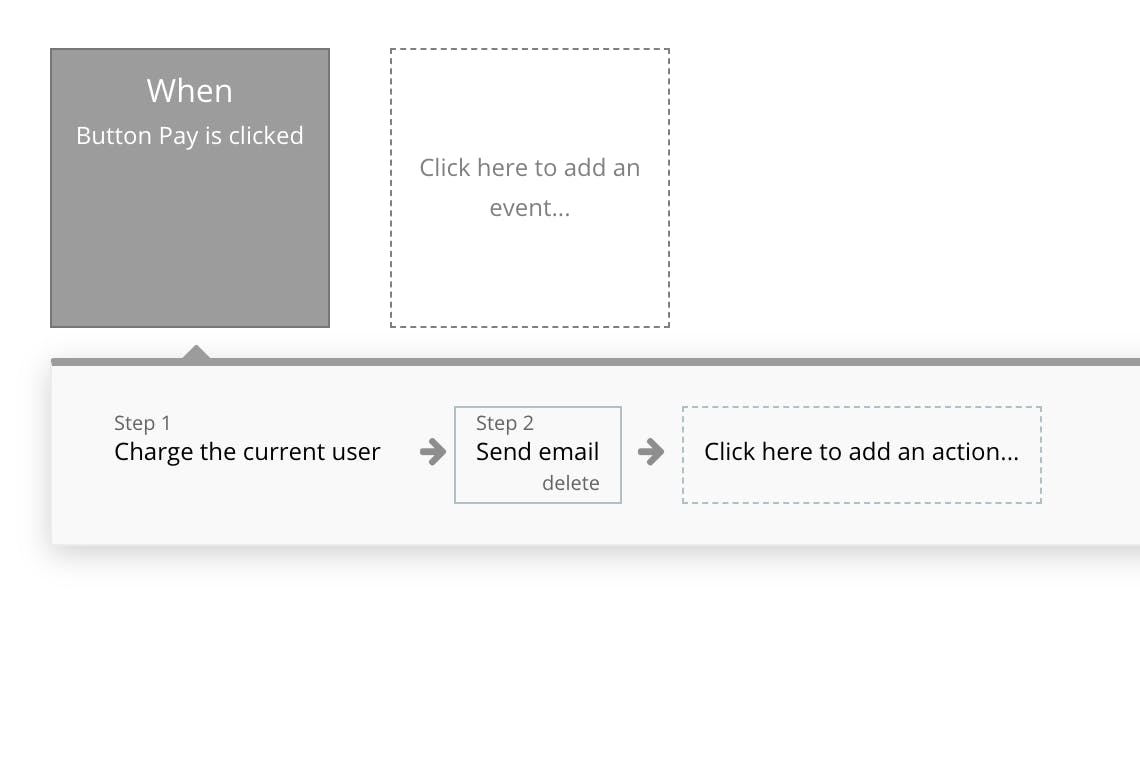The height and width of the screenshot is (760, 1140).
Task: Click the empty lower area of the When box
Action: pyautogui.click(x=190, y=260)
